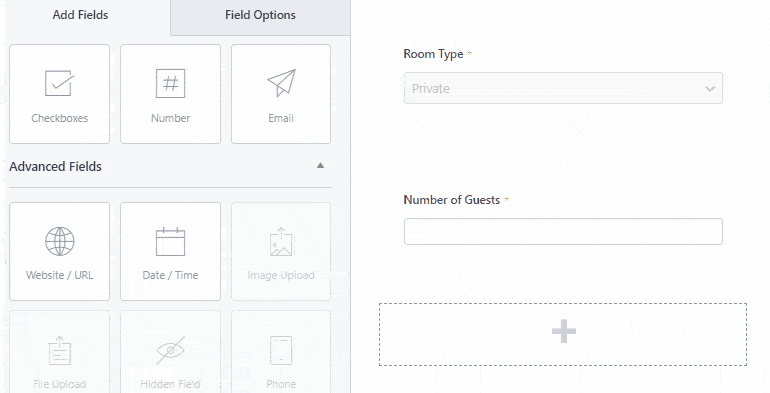This screenshot has width=770, height=393.
Task: Add a Phone field
Action: (281, 352)
